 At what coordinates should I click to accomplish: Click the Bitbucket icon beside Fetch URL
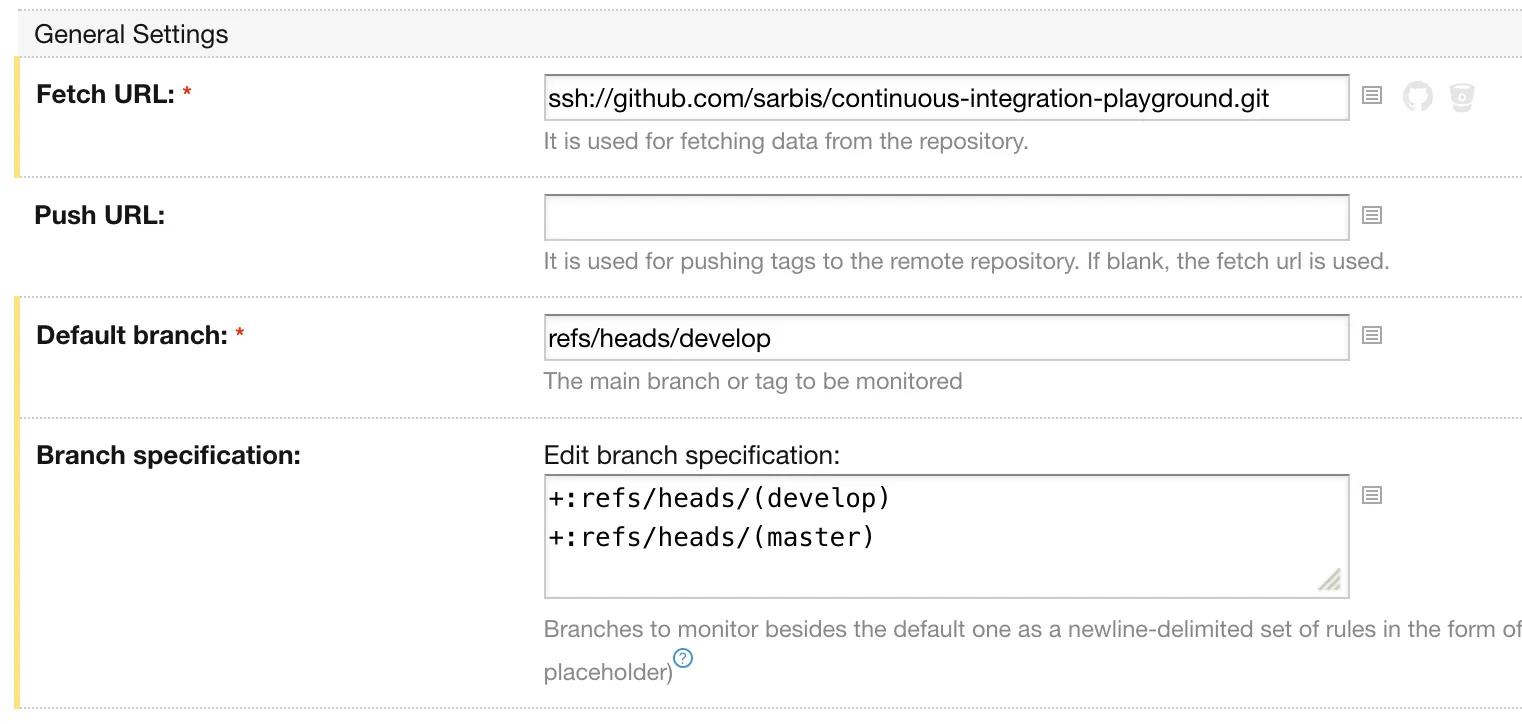click(x=1462, y=97)
